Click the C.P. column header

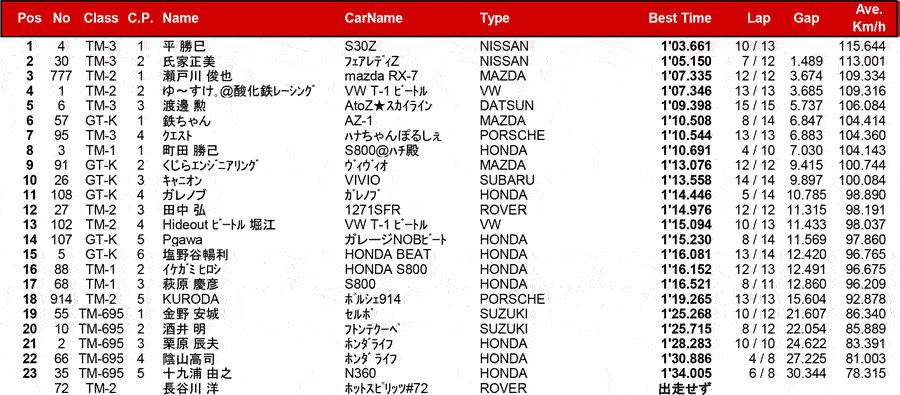click(141, 18)
